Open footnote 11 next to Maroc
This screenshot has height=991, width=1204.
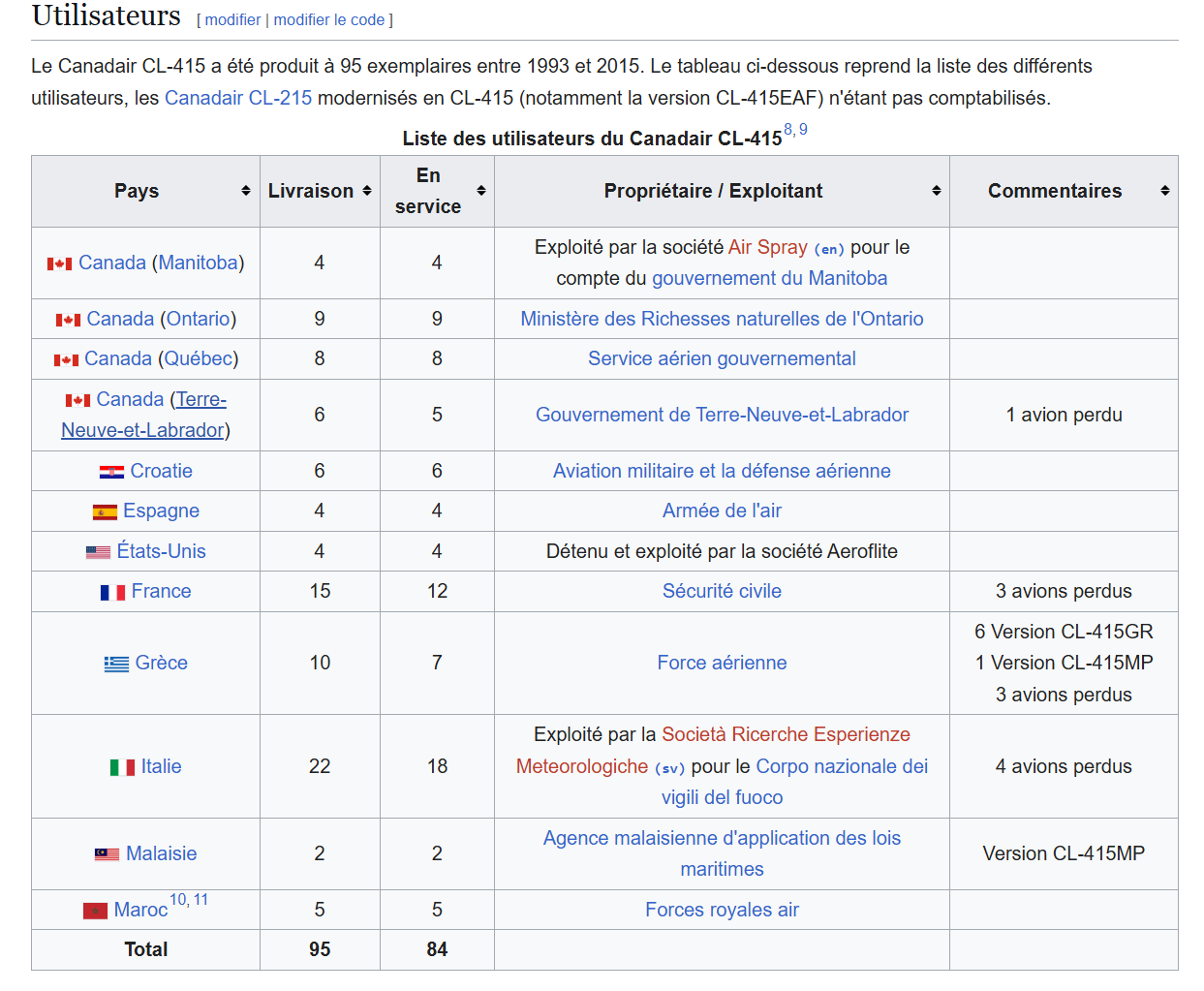[x=201, y=900]
